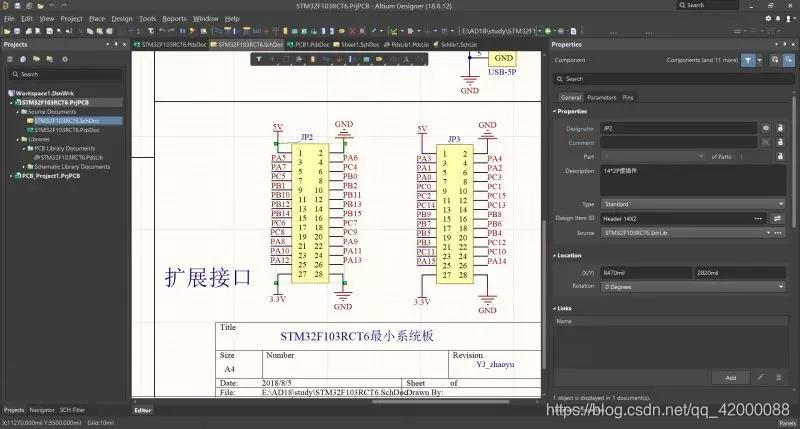This screenshot has height=429, width=800.
Task: Click the text string icon in the Active Bar
Action: tap(407, 60)
